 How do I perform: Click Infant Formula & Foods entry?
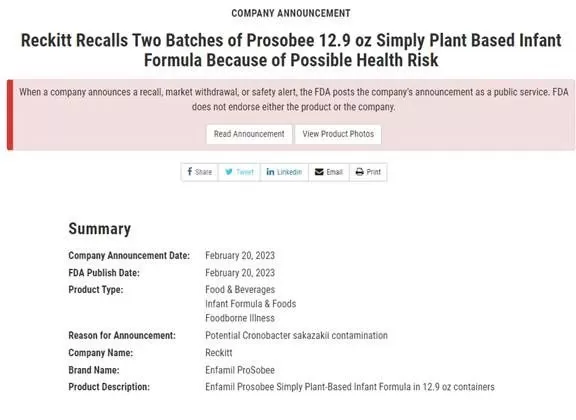click(x=251, y=304)
